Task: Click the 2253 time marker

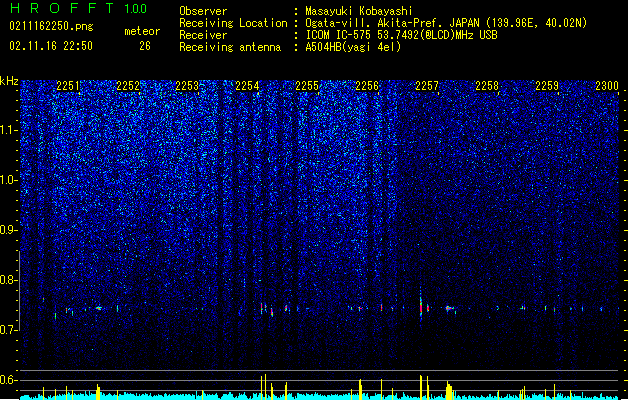Action: tap(187, 86)
